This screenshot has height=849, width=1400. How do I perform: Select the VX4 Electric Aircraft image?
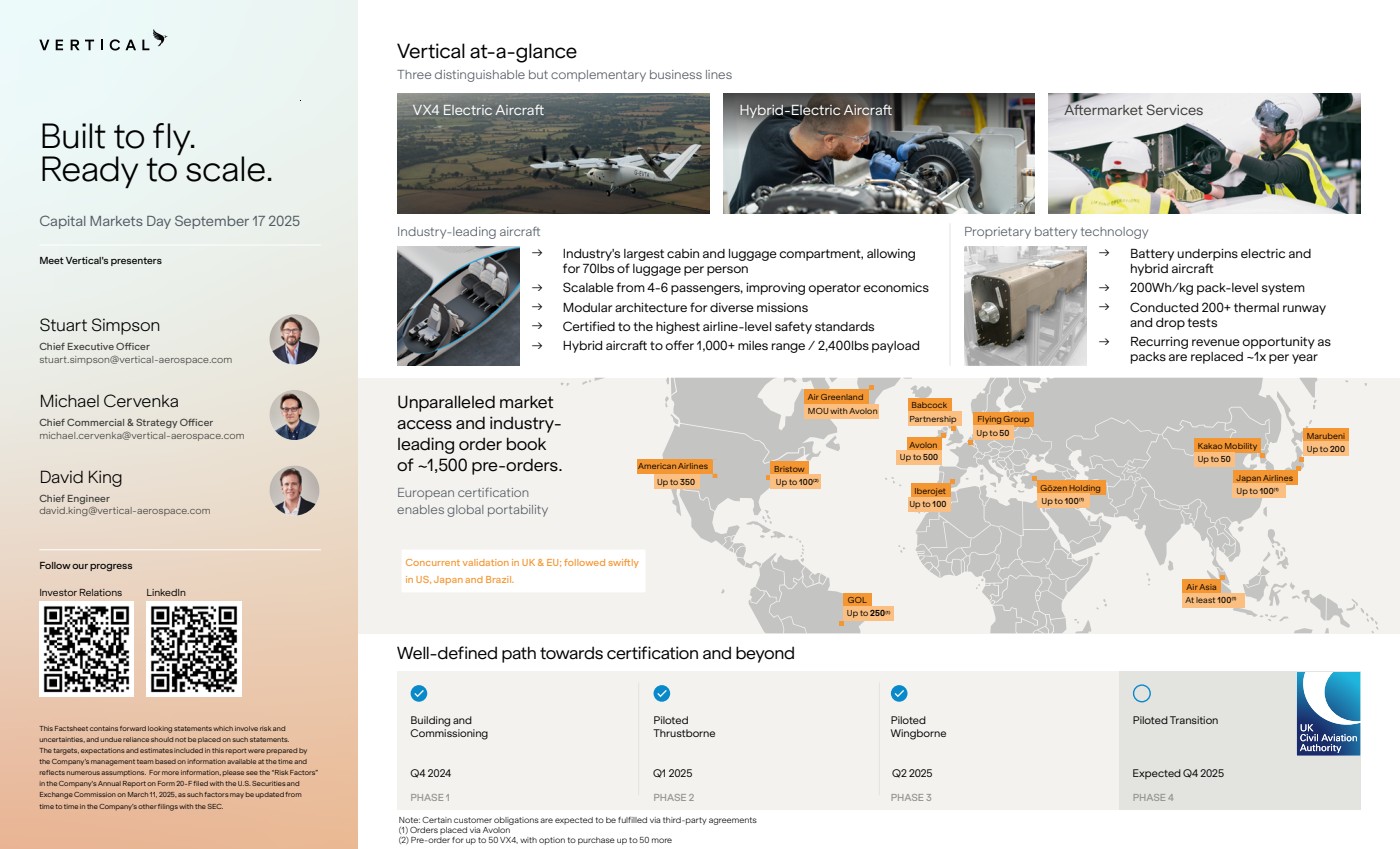(x=553, y=153)
